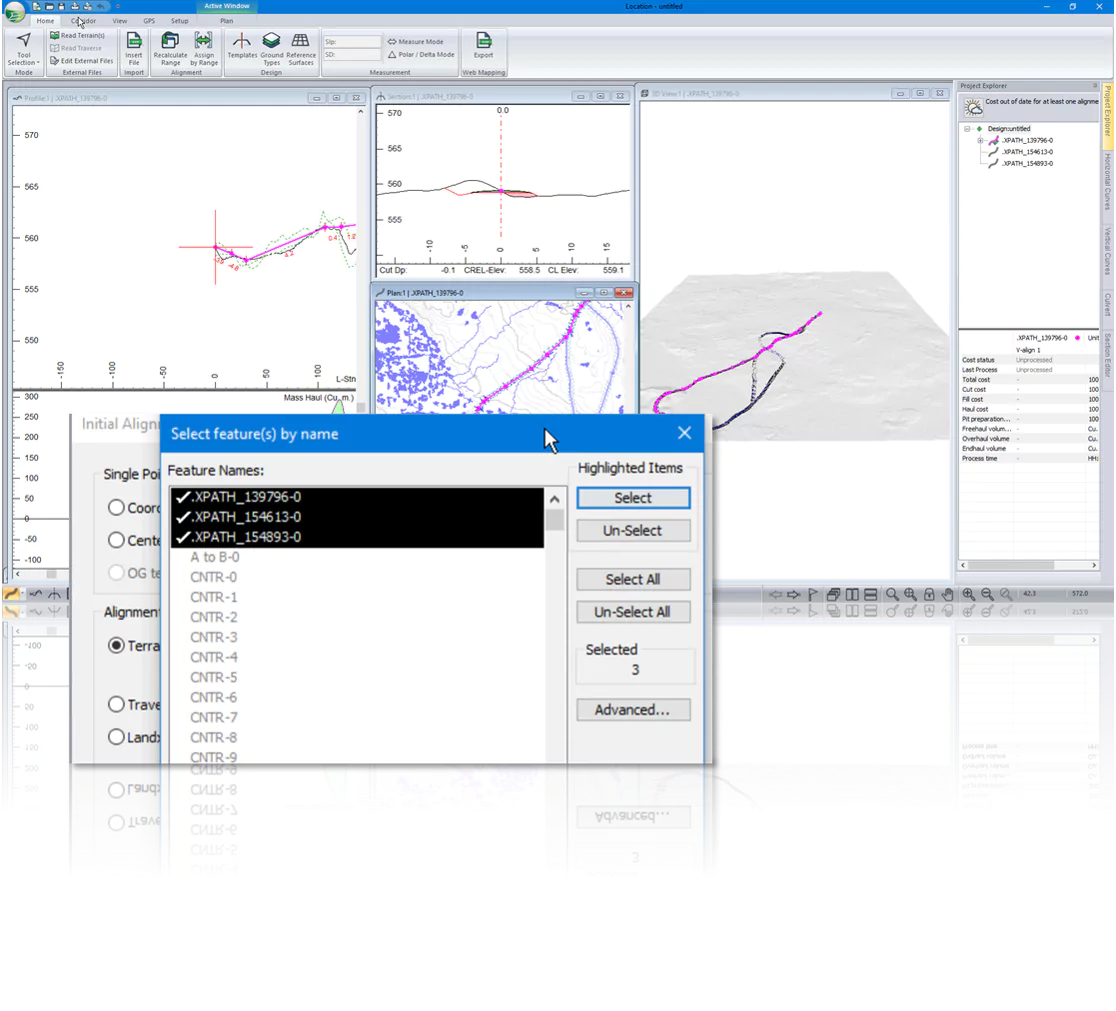
Task: Select the Coordinate single point radio button
Action: [116, 508]
